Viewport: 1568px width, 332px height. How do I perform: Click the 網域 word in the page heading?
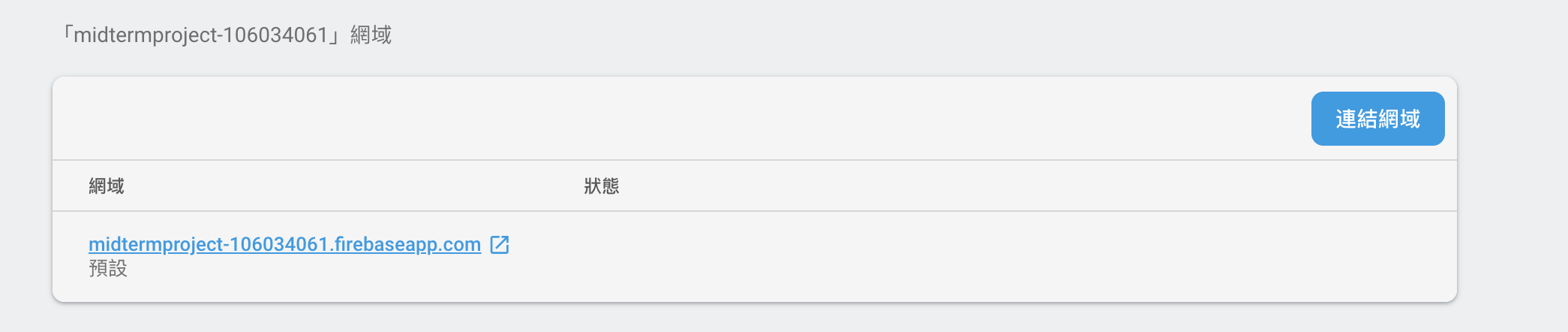(371, 35)
